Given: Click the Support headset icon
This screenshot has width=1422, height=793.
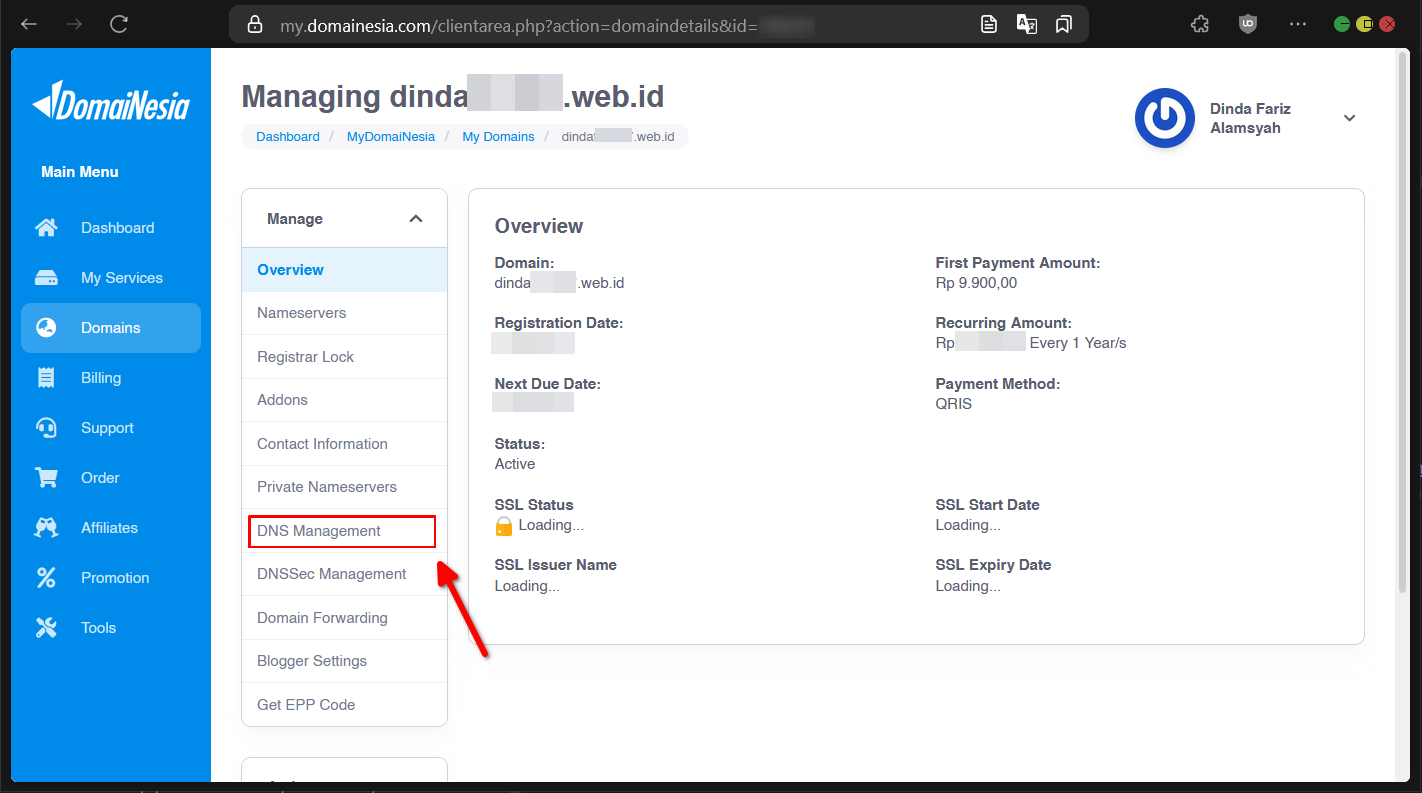Looking at the screenshot, I should pyautogui.click(x=46, y=428).
